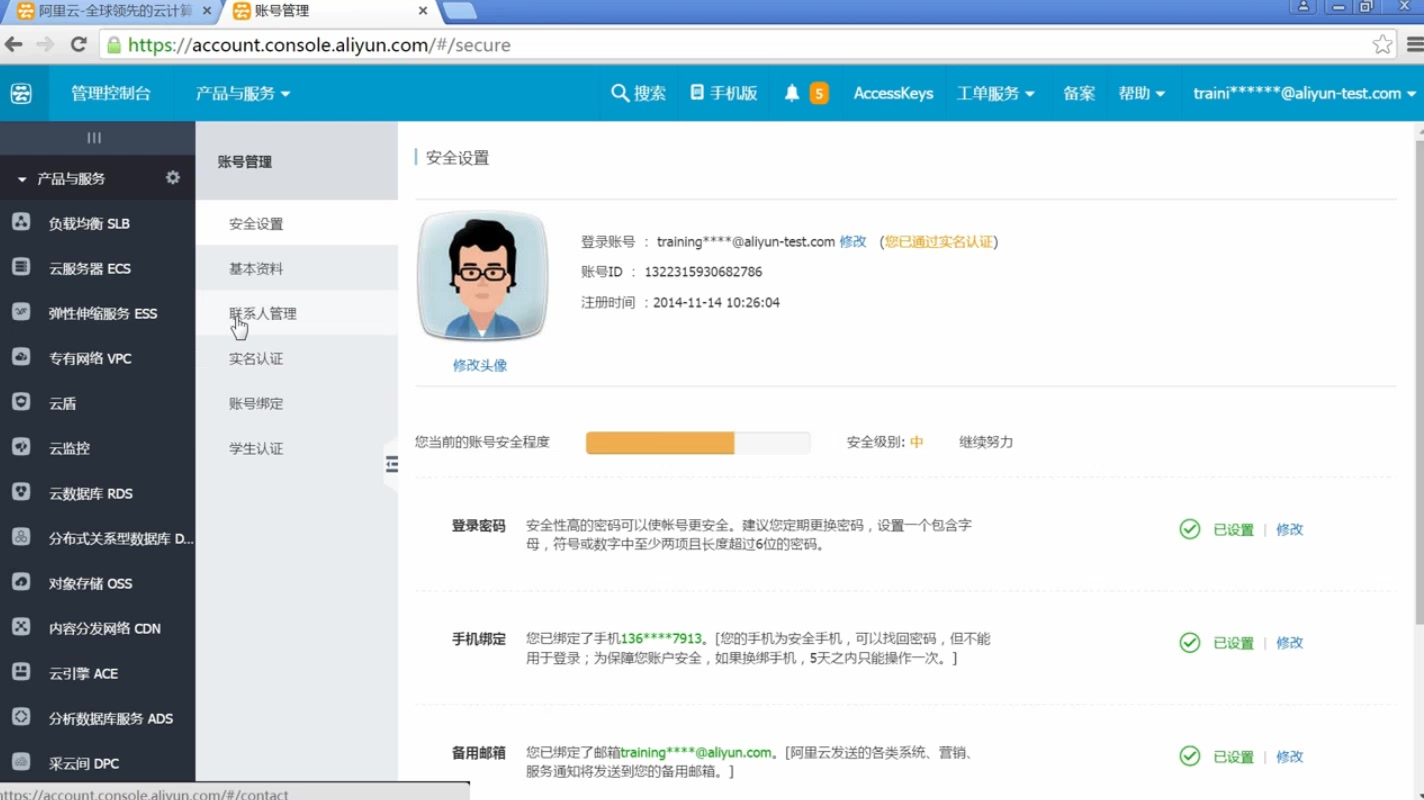1424x800 pixels.
Task: Click 修改 for 手机绑定 row
Action: [1289, 642]
